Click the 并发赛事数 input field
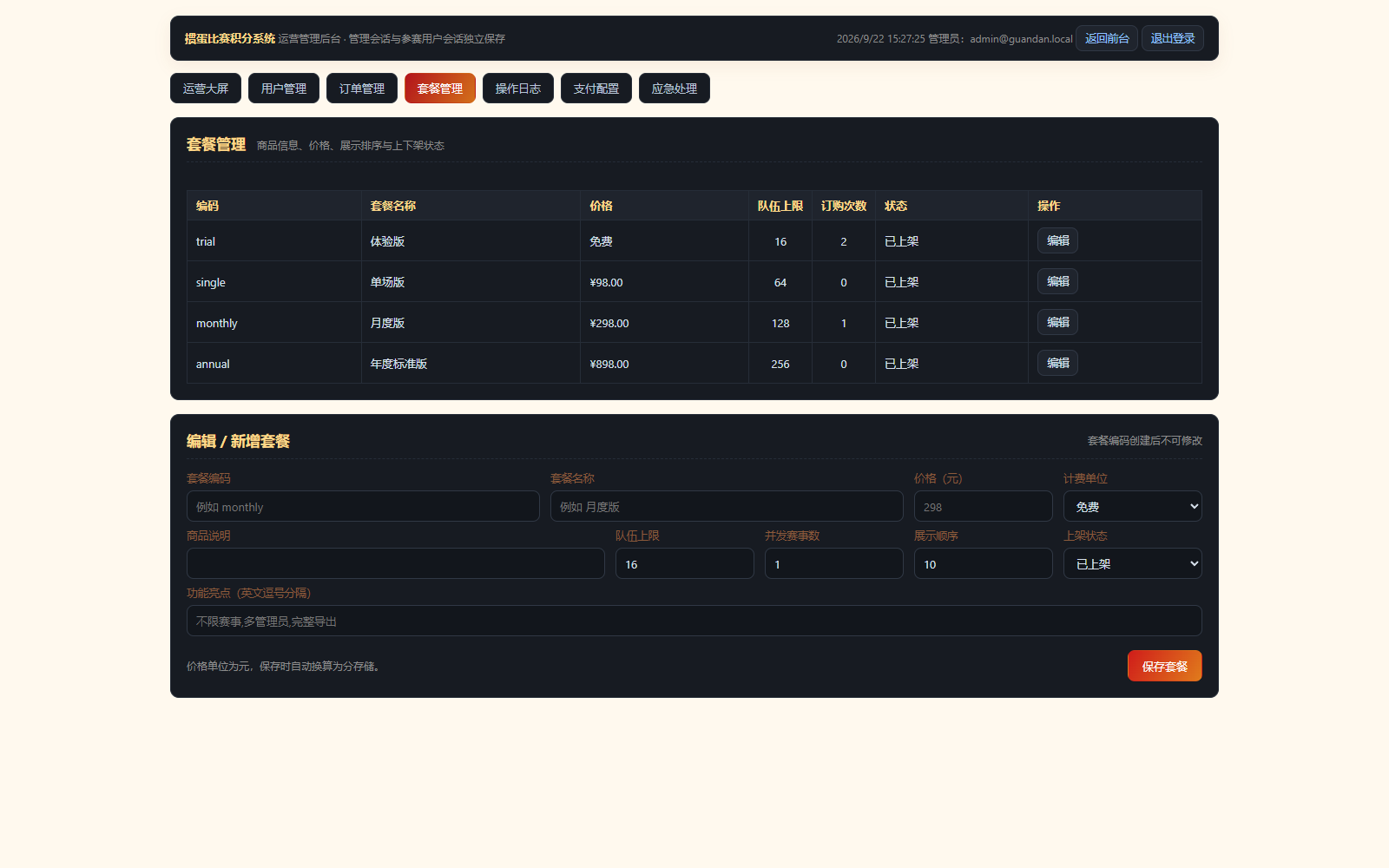1389x868 pixels. click(834, 563)
